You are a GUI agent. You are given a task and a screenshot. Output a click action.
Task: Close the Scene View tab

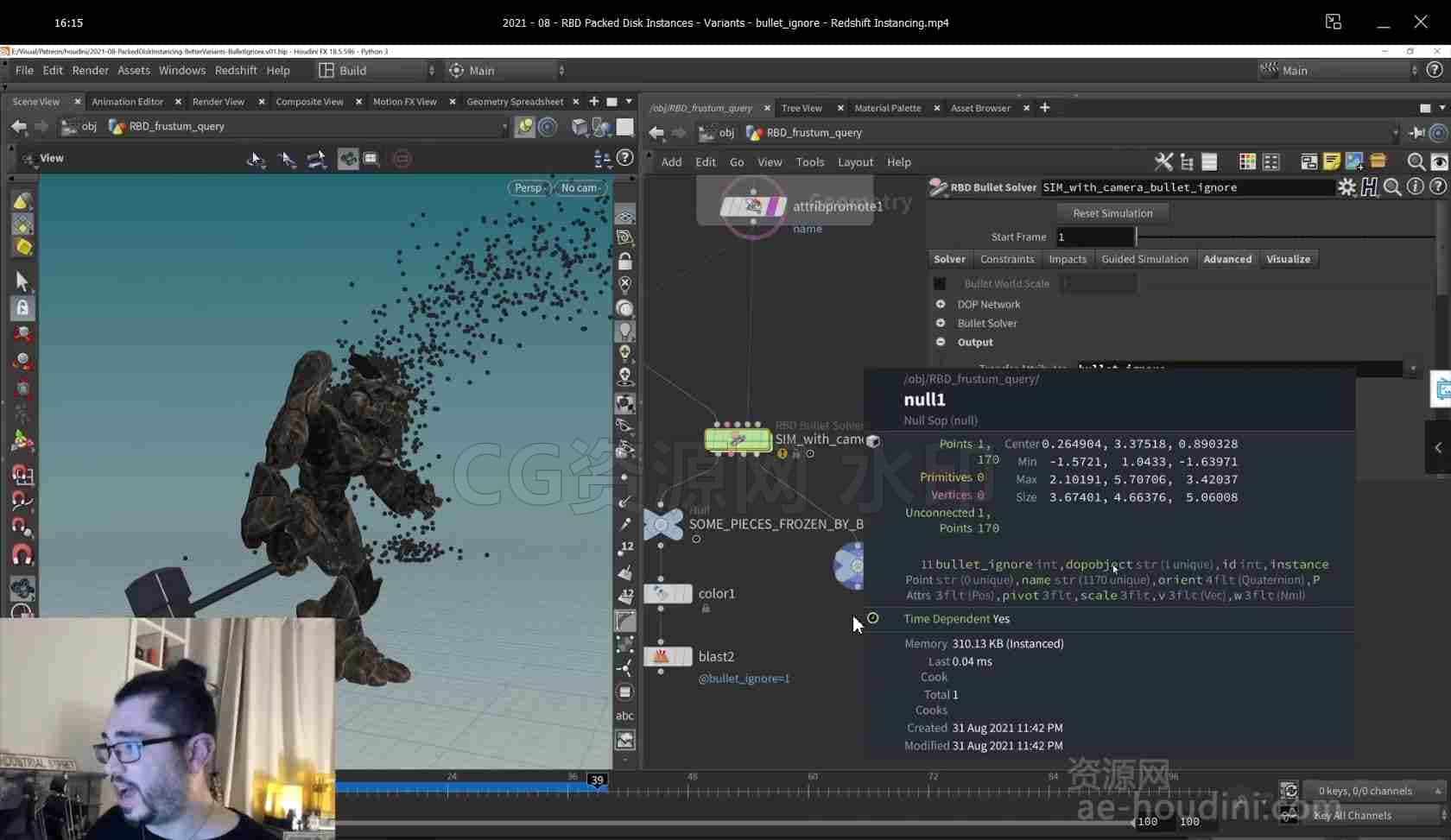[x=77, y=102]
